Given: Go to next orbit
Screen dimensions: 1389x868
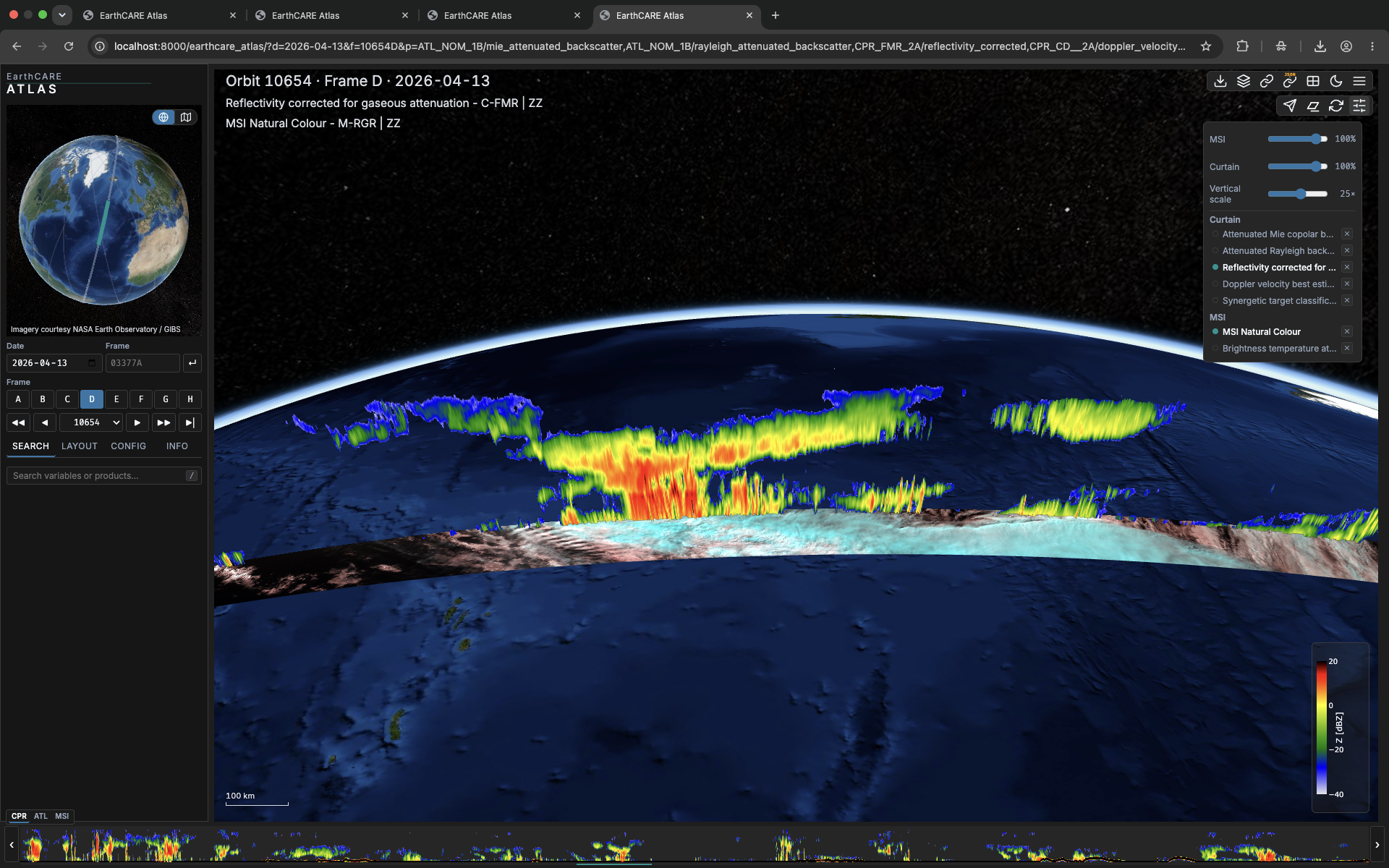Looking at the screenshot, I should click(x=137, y=422).
